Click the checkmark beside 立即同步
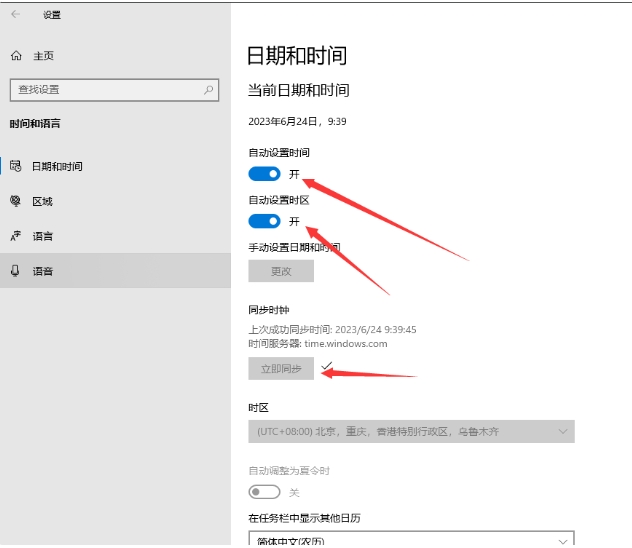The height and width of the screenshot is (548, 632). pyautogui.click(x=327, y=367)
